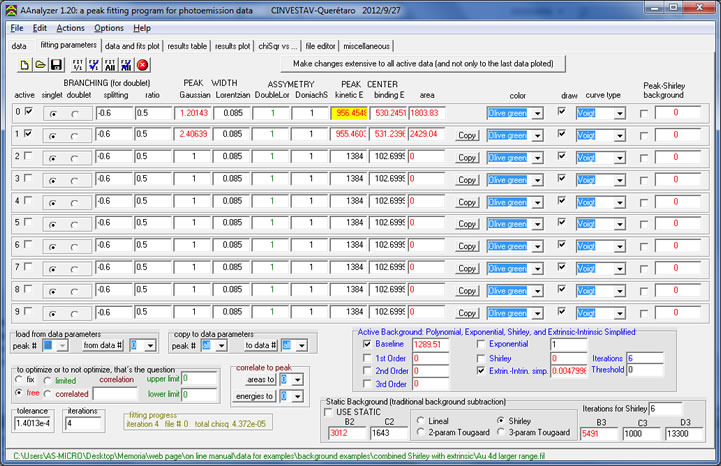
Task: Click the red stop icon
Action: (143, 64)
